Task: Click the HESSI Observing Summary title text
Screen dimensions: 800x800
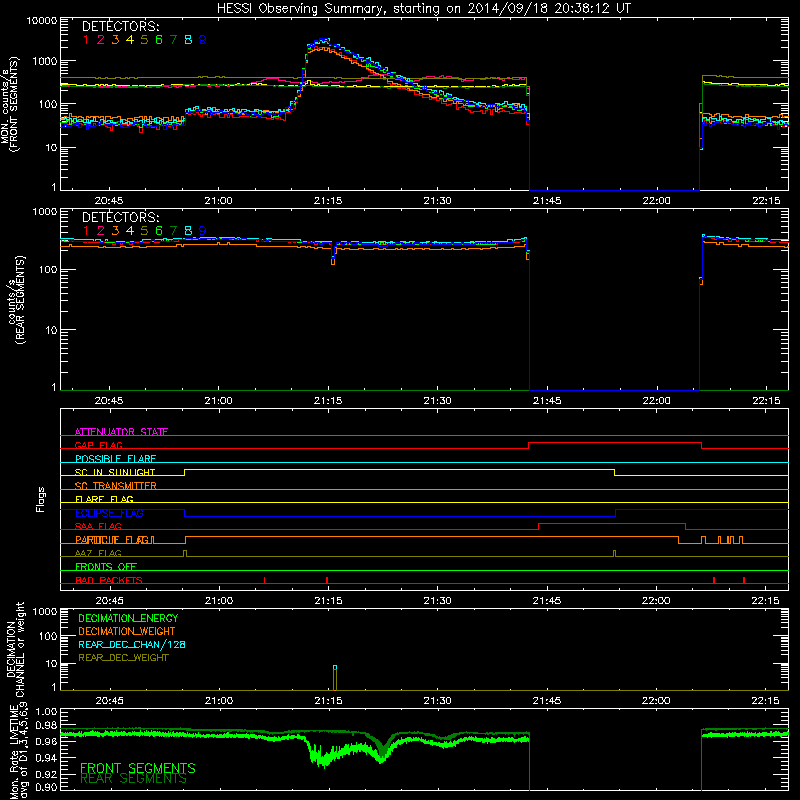Action: coord(423,9)
